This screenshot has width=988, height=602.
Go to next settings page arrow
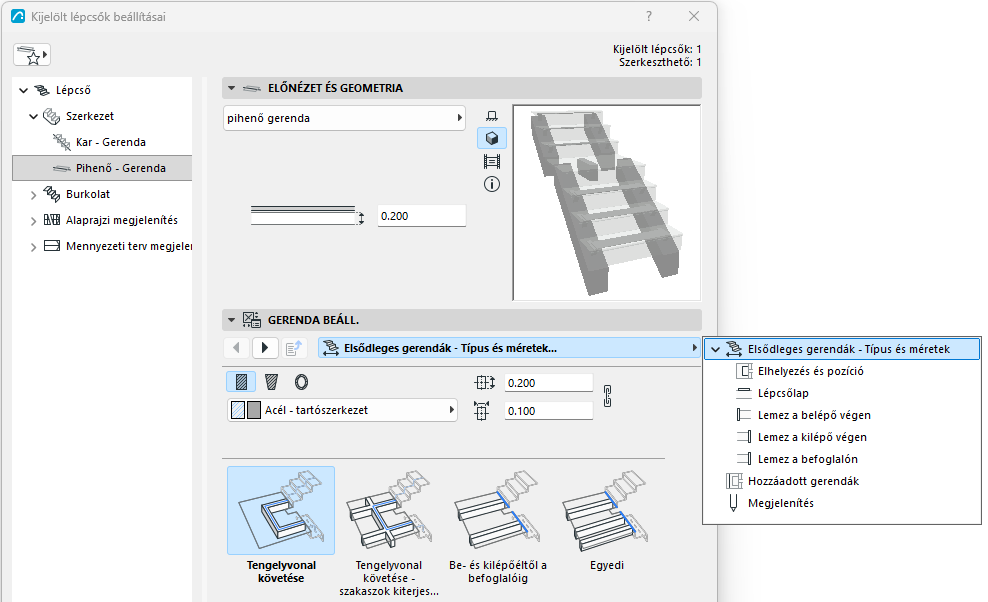265,348
